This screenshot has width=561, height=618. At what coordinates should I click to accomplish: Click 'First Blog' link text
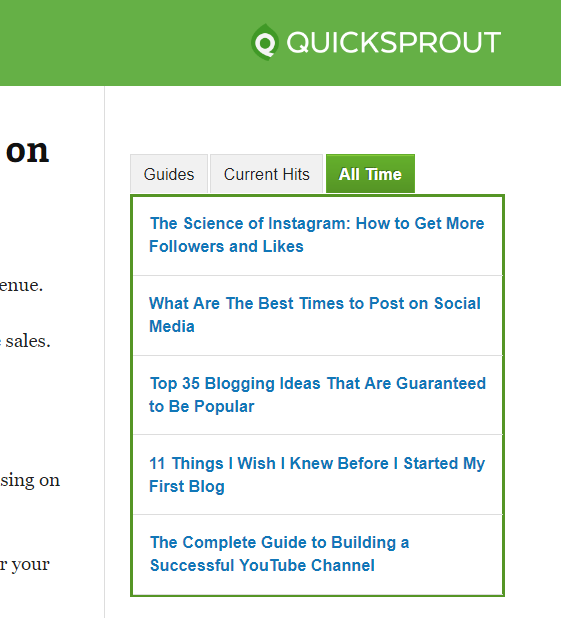[x=187, y=487]
